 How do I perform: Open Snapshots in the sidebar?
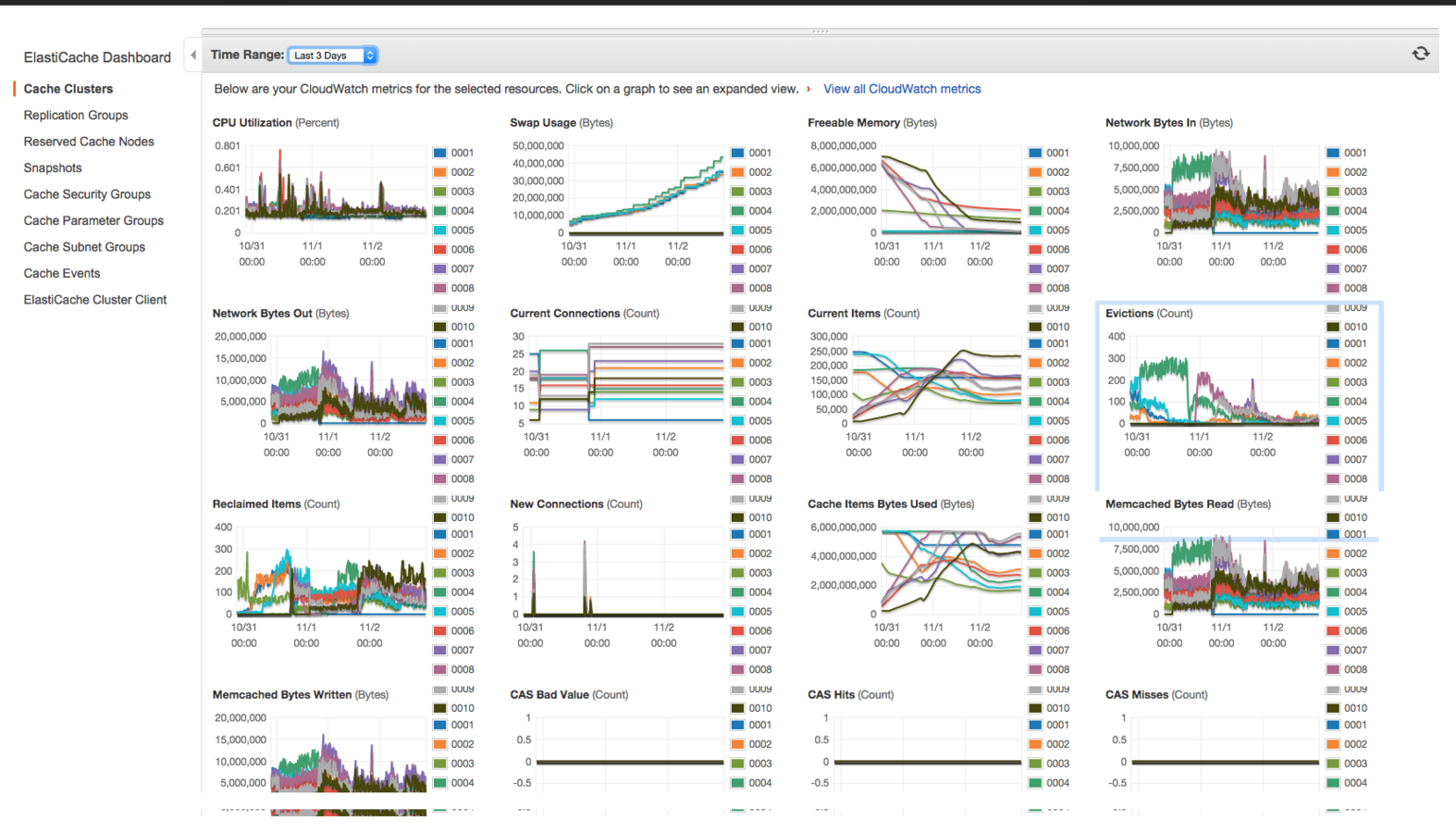pos(53,168)
